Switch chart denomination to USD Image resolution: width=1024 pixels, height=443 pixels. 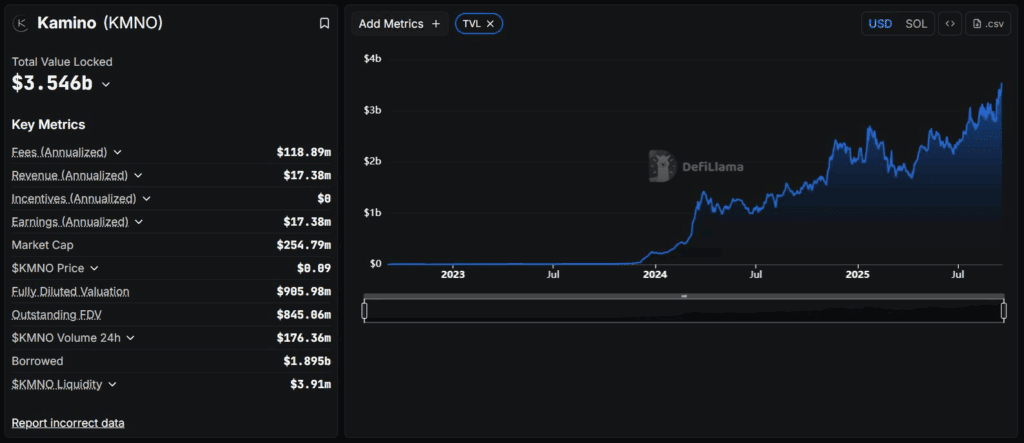tap(880, 23)
